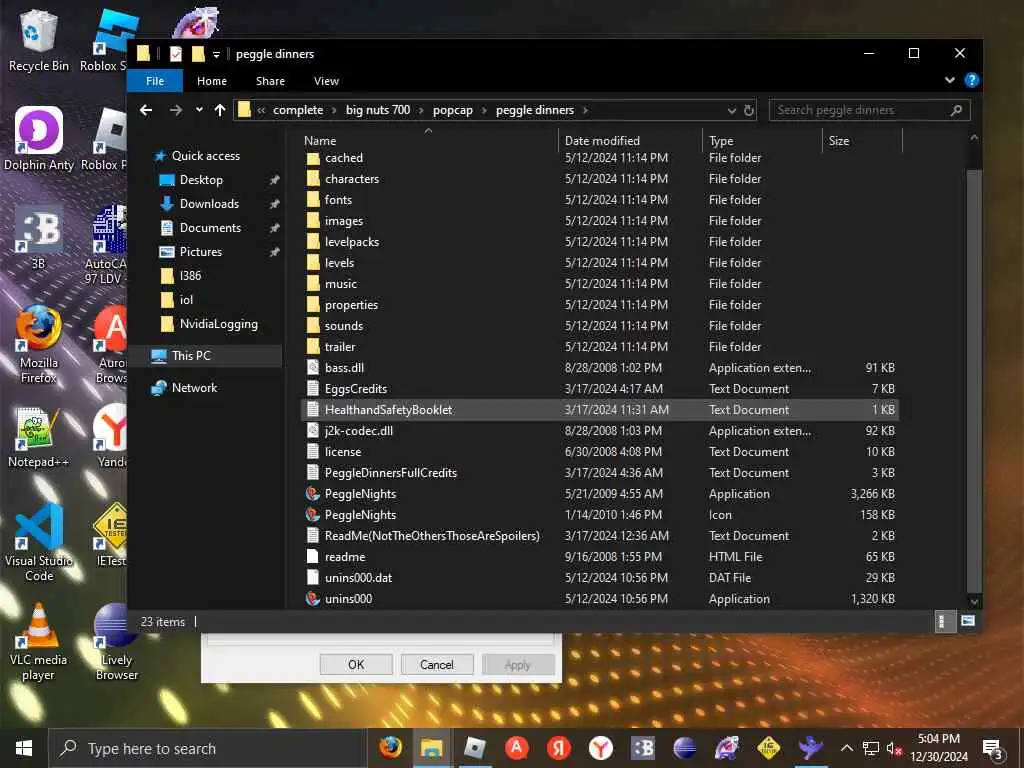
Task: Select bass.dll file
Action: (x=344, y=368)
